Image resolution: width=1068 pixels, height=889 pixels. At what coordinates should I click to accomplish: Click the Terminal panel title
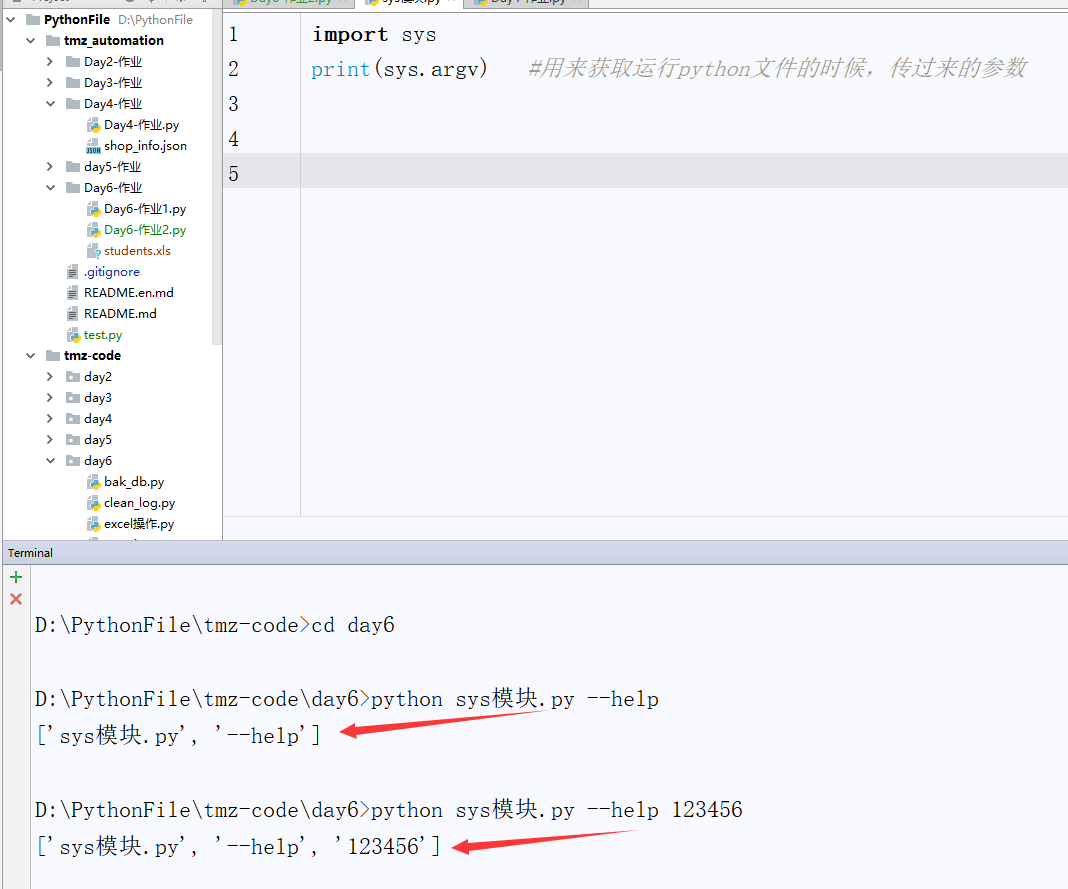point(30,553)
